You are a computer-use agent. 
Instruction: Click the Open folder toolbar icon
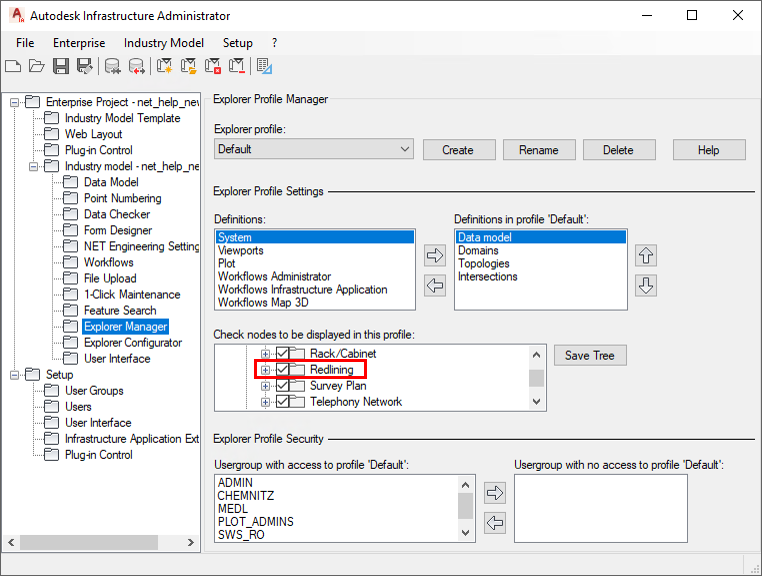(x=36, y=66)
